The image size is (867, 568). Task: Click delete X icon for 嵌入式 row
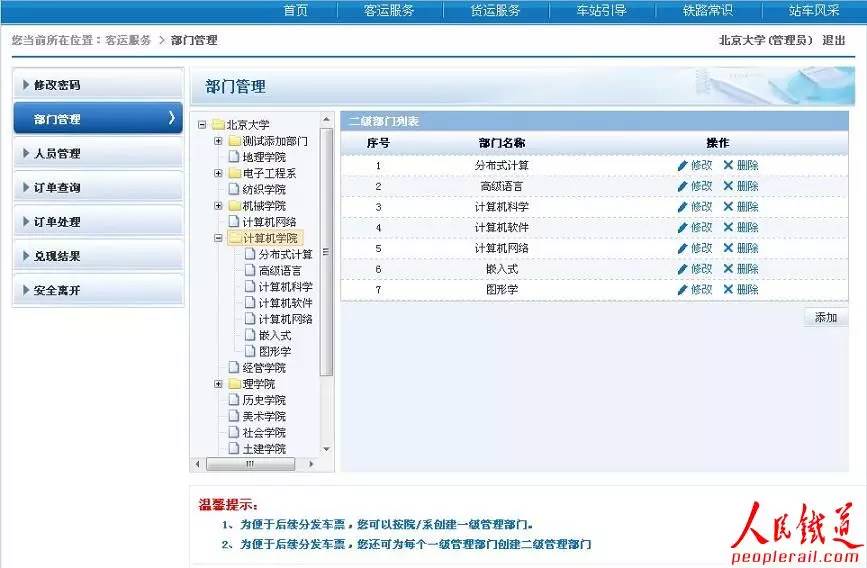click(x=728, y=268)
